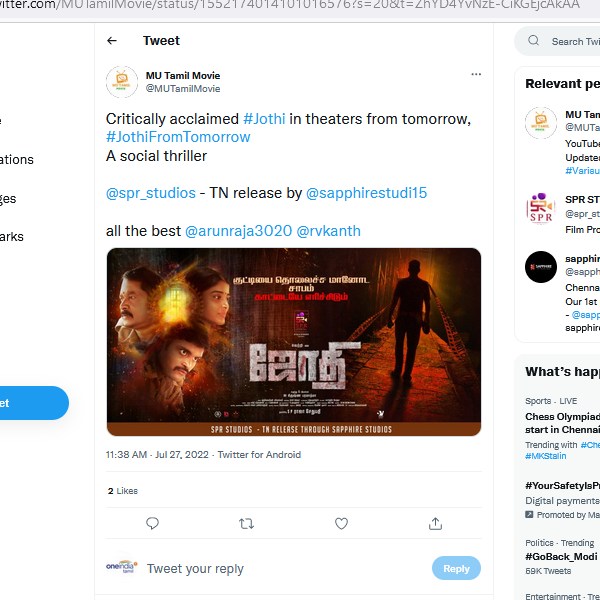Open the share icon under the tweet
600x600 pixels.
(x=435, y=523)
